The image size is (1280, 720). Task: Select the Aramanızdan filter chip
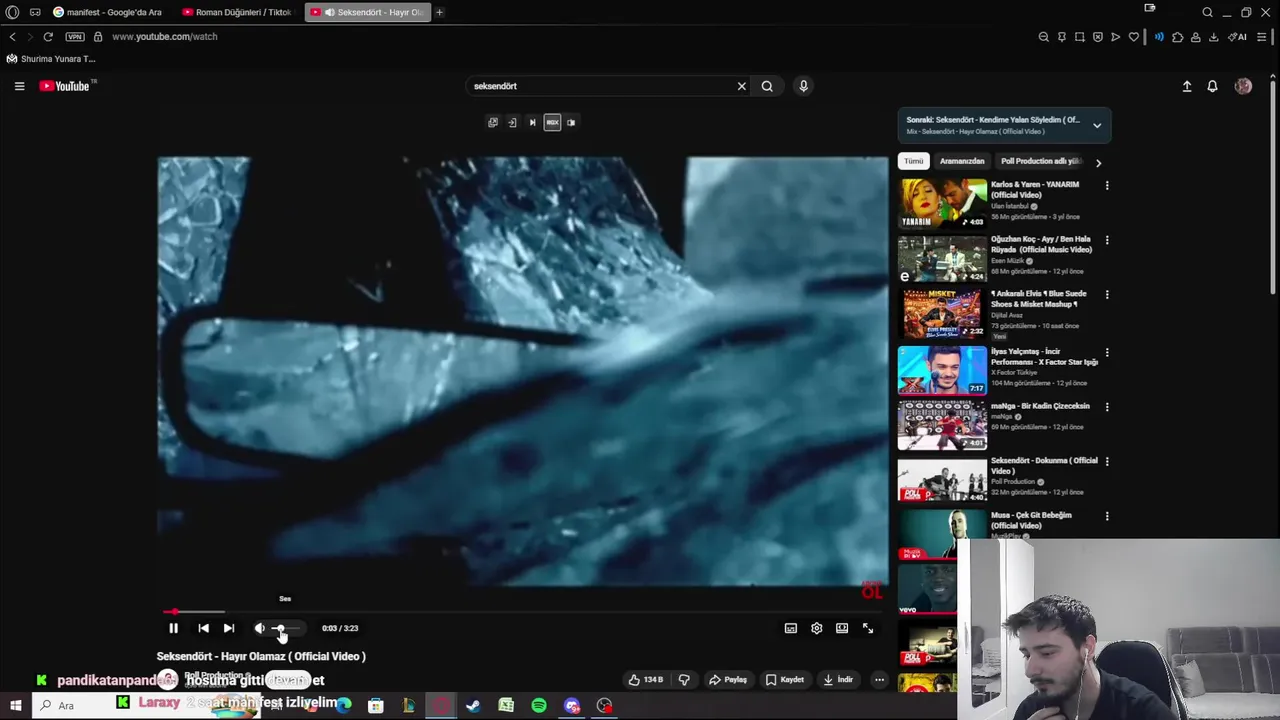click(962, 161)
